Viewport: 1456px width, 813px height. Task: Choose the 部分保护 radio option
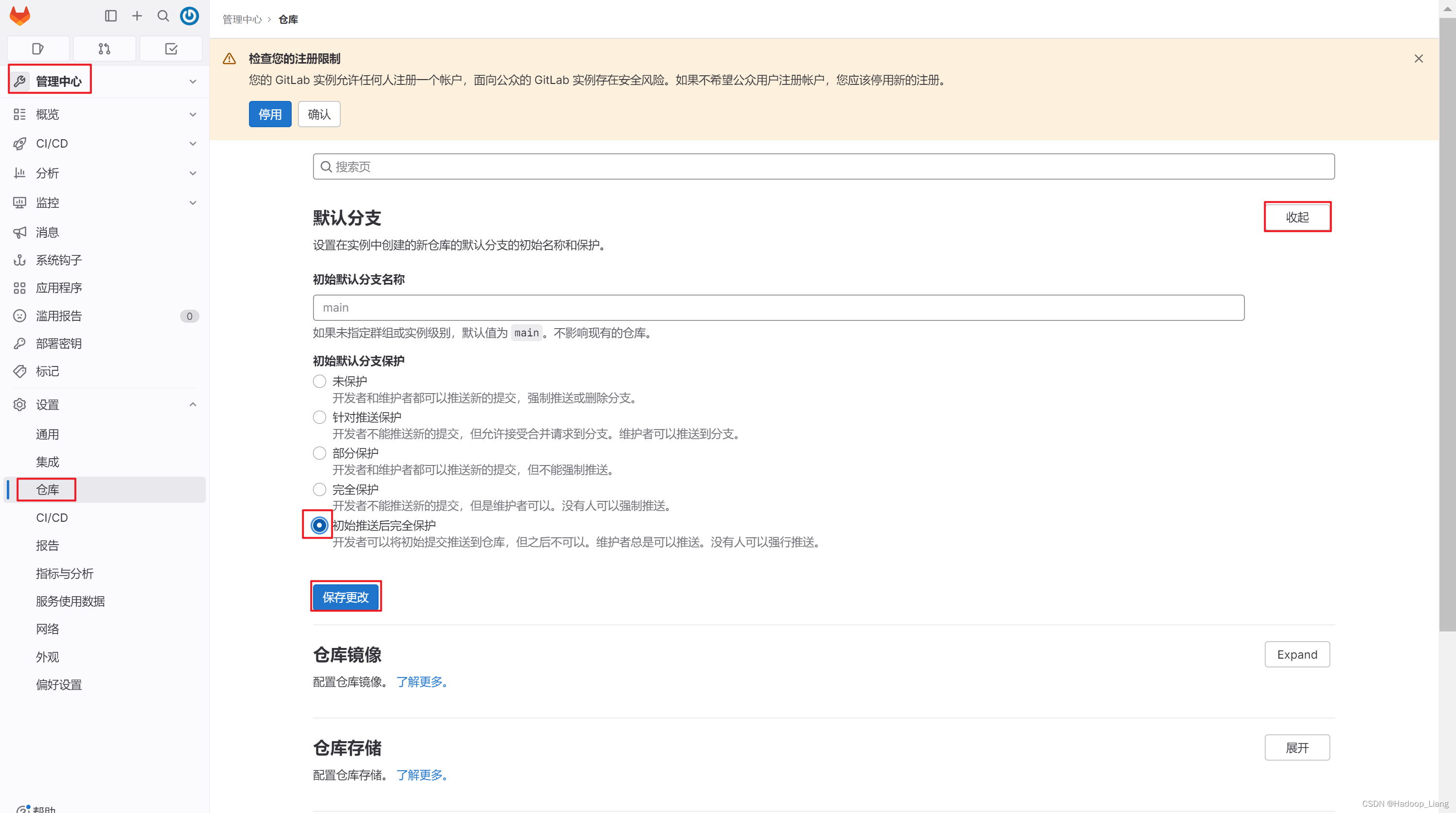point(319,453)
